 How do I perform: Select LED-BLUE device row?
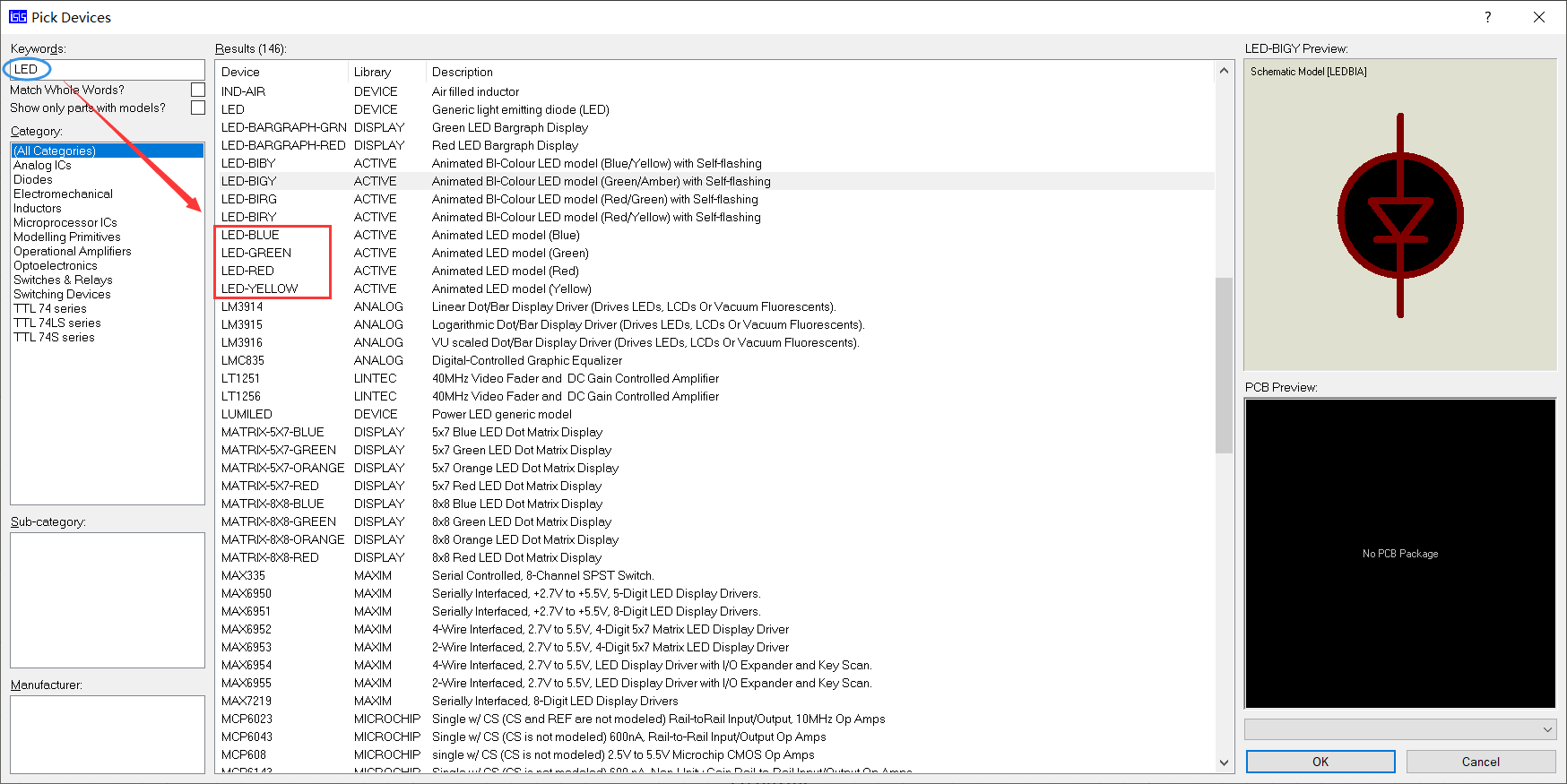(x=715, y=235)
